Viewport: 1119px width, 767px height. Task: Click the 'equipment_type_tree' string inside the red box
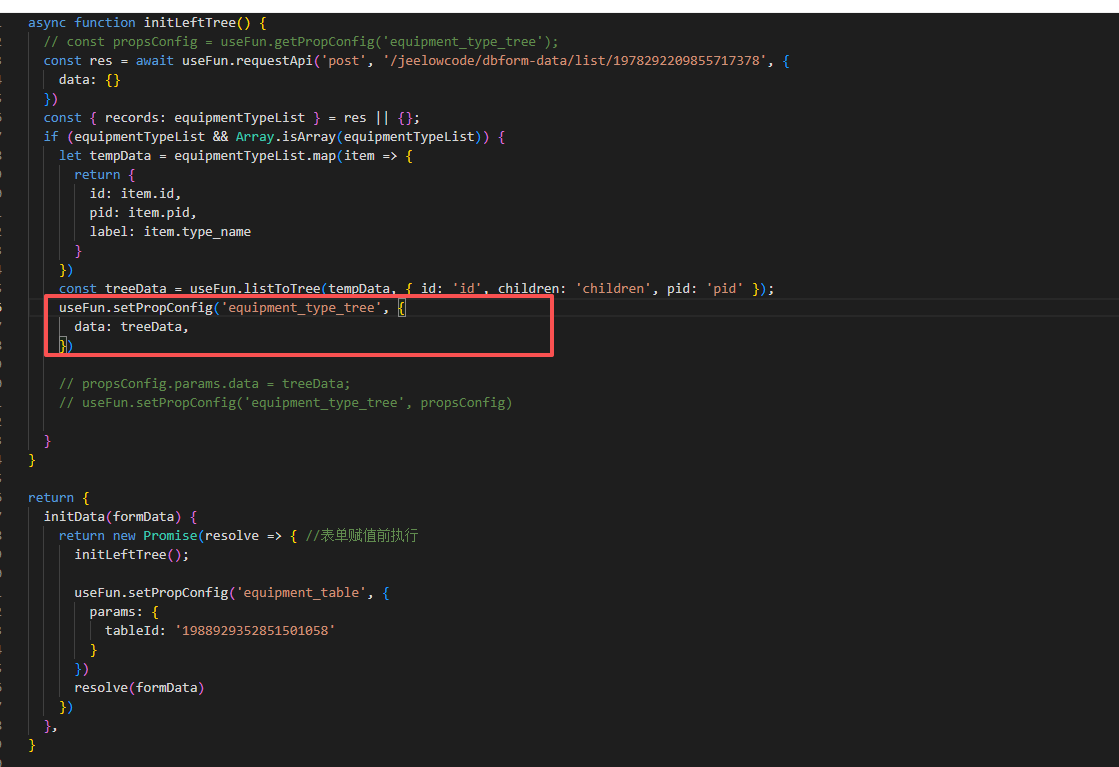click(300, 308)
